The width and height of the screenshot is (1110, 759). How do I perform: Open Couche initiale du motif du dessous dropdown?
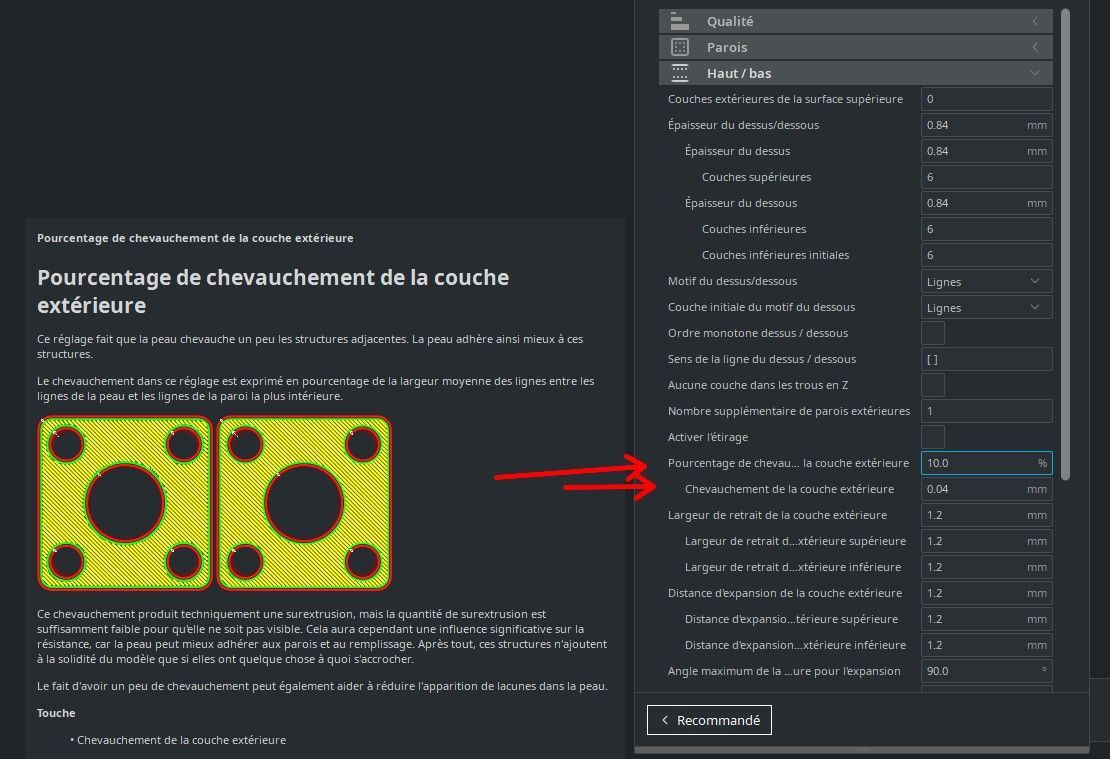click(986, 307)
